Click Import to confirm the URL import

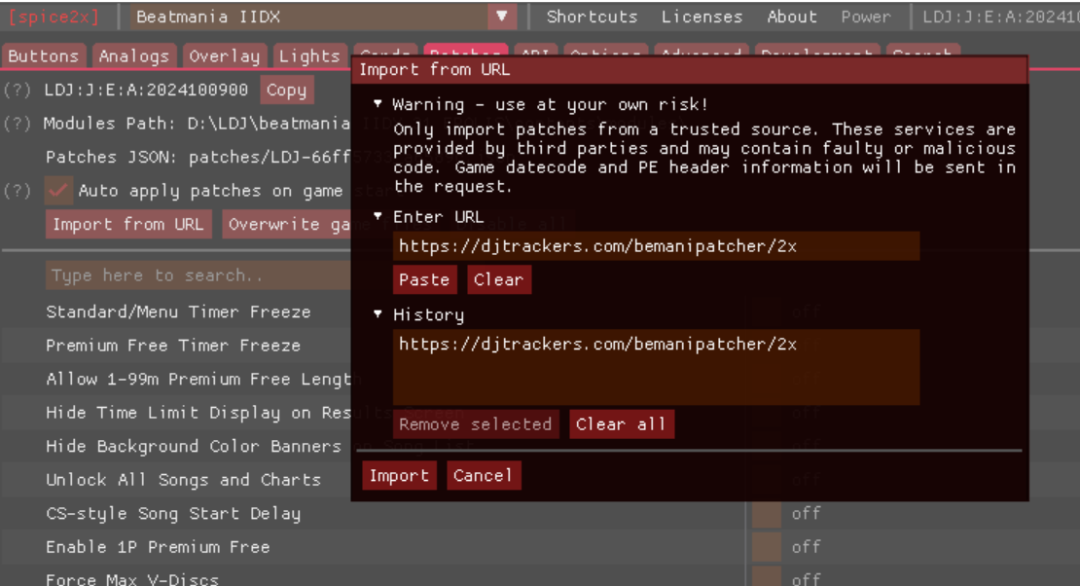pos(398,476)
